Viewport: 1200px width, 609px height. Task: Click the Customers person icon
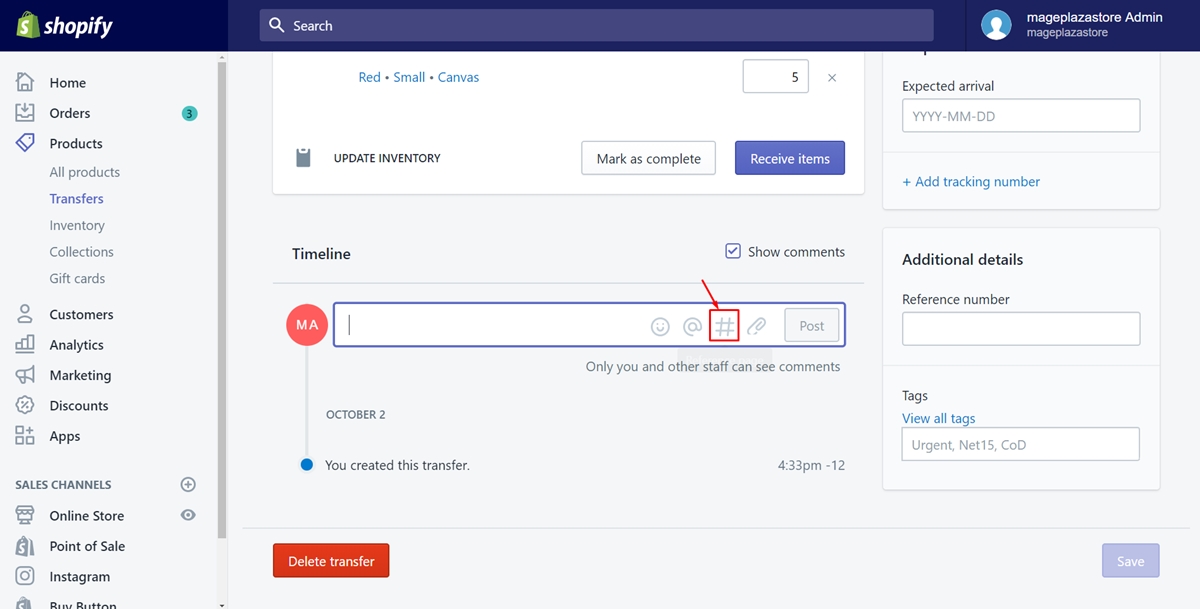(25, 314)
